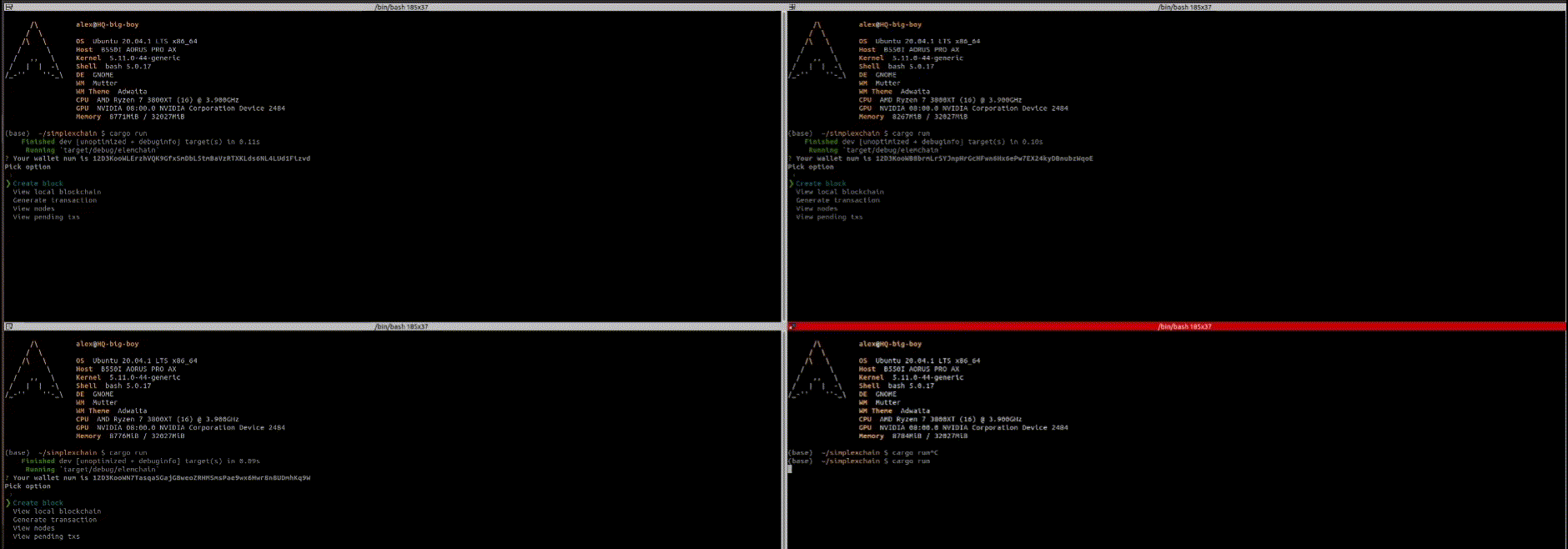Click wallet number ending Kq9W

coord(201,478)
